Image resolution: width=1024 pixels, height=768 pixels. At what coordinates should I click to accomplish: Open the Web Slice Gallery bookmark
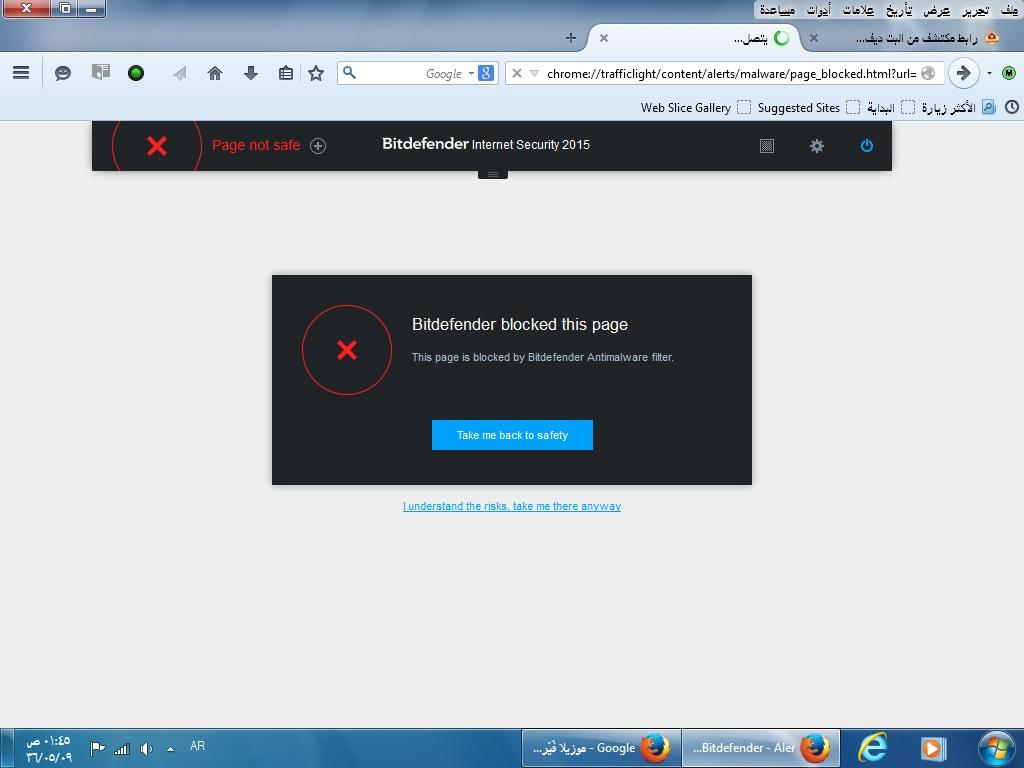coord(695,108)
